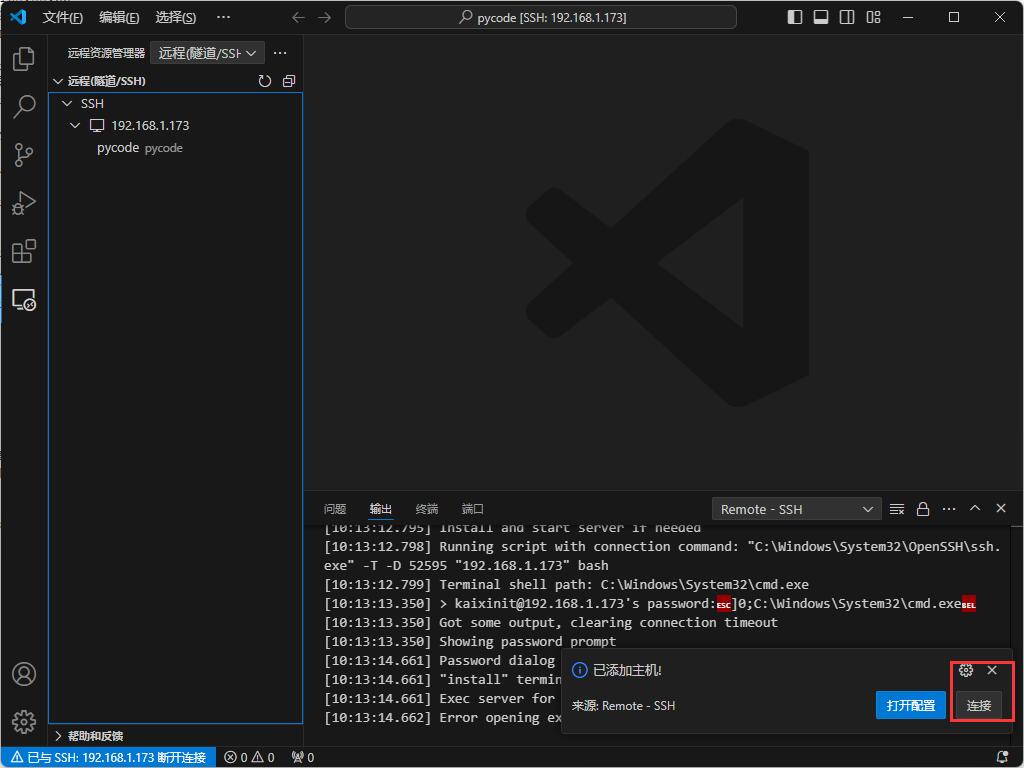Toggle the primary side bar layout button
The image size is (1024, 768).
coord(795,17)
